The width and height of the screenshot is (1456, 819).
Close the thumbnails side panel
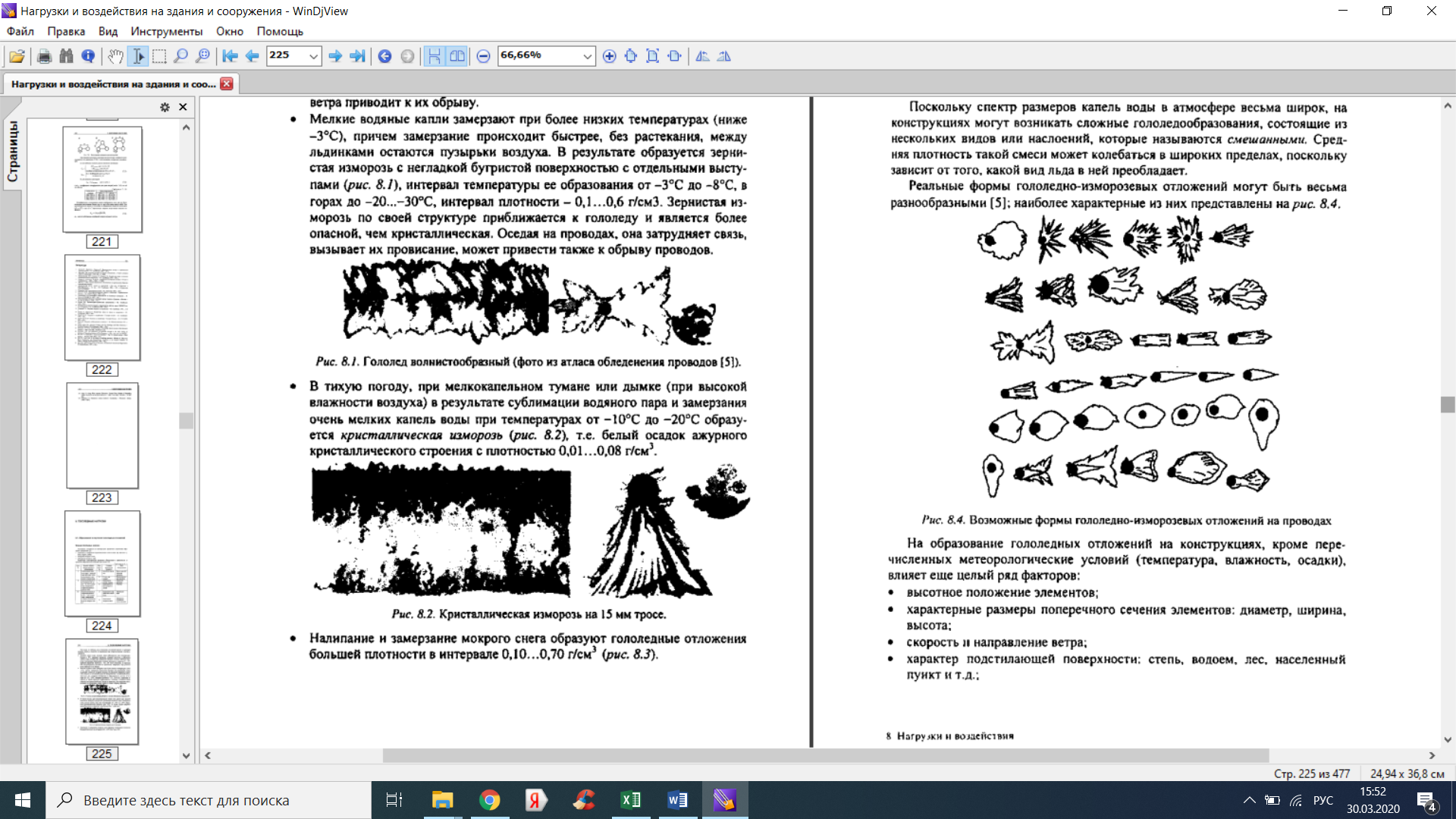pyautogui.click(x=183, y=107)
